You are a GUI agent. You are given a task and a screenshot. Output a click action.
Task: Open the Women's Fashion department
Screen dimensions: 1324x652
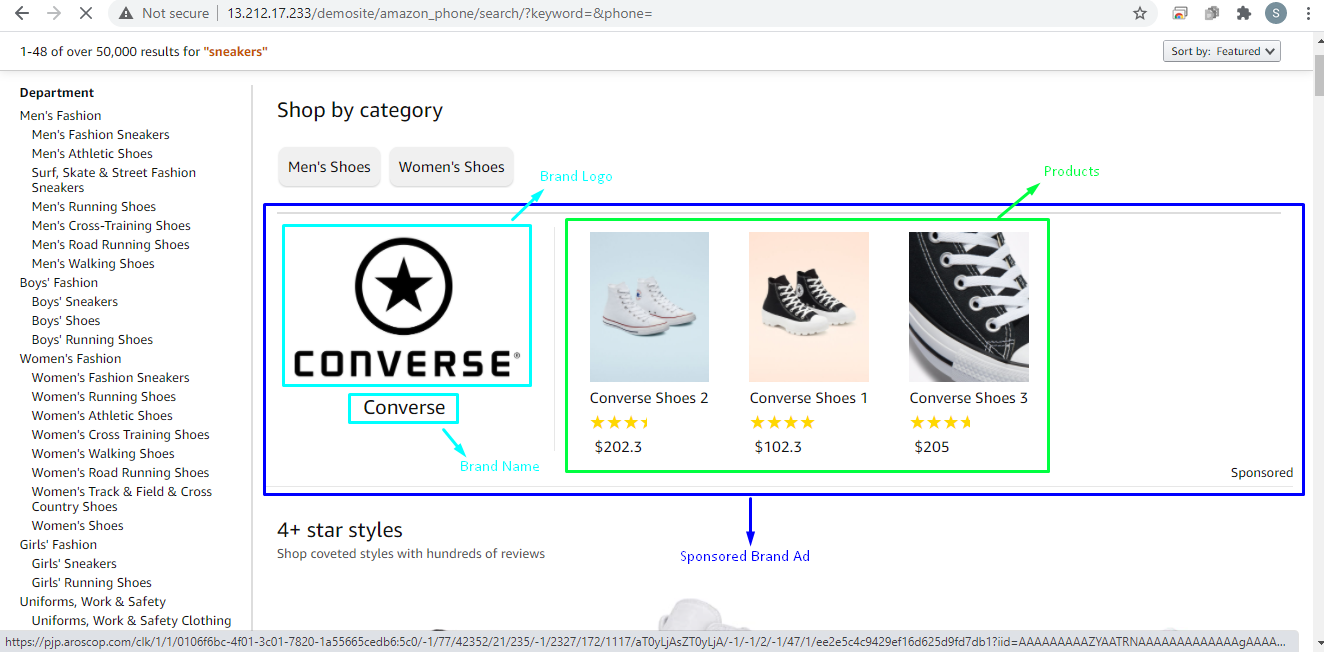tap(70, 359)
